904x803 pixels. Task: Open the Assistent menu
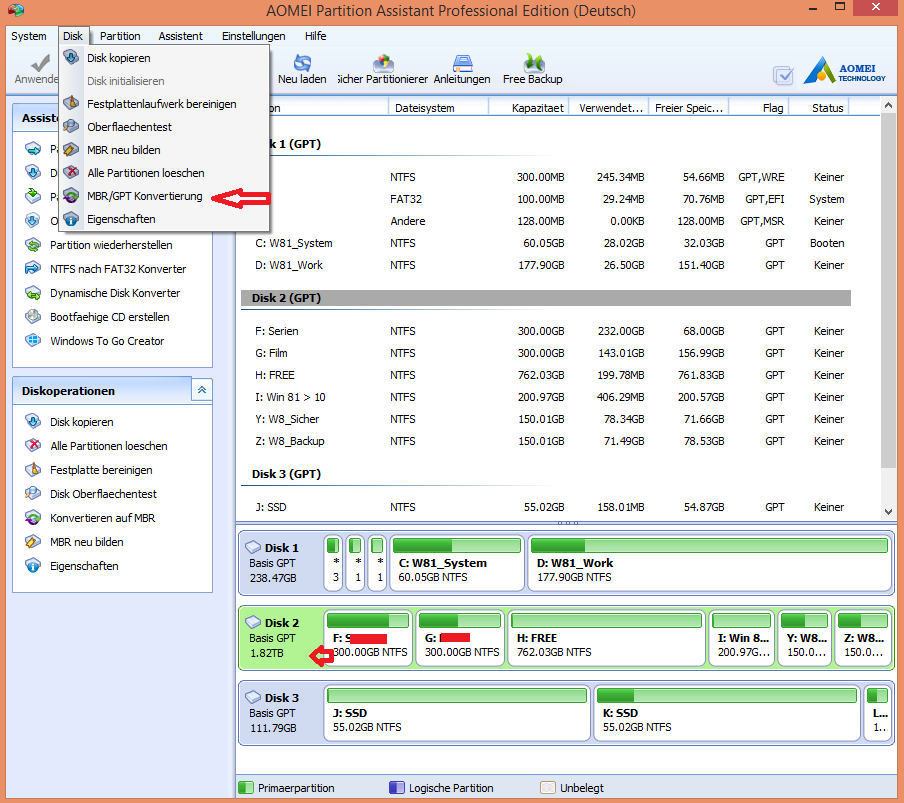click(x=180, y=36)
